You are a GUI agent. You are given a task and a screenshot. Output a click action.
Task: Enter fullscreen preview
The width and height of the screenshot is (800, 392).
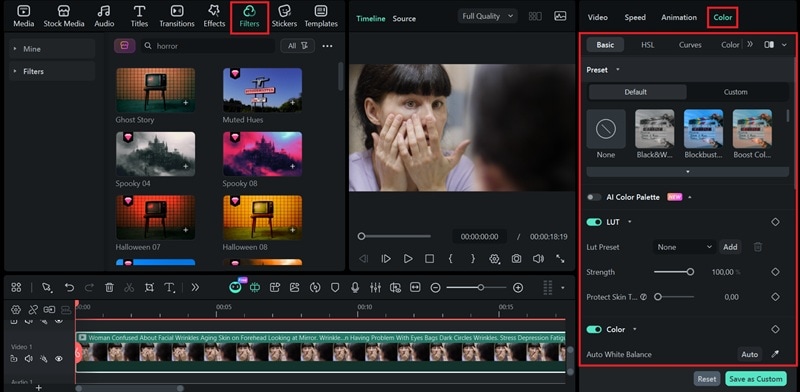(x=560, y=259)
